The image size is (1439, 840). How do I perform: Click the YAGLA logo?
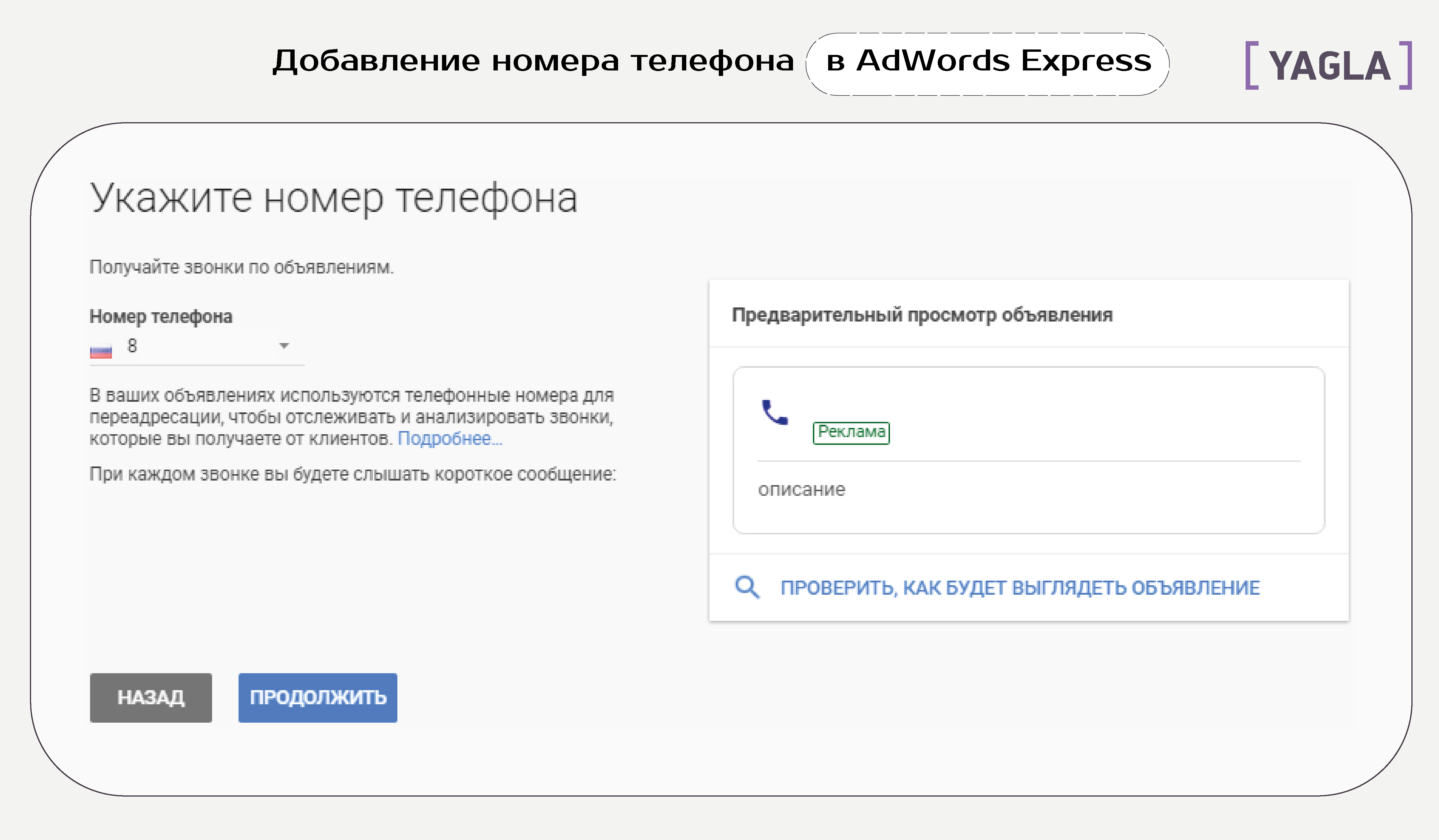click(1328, 66)
